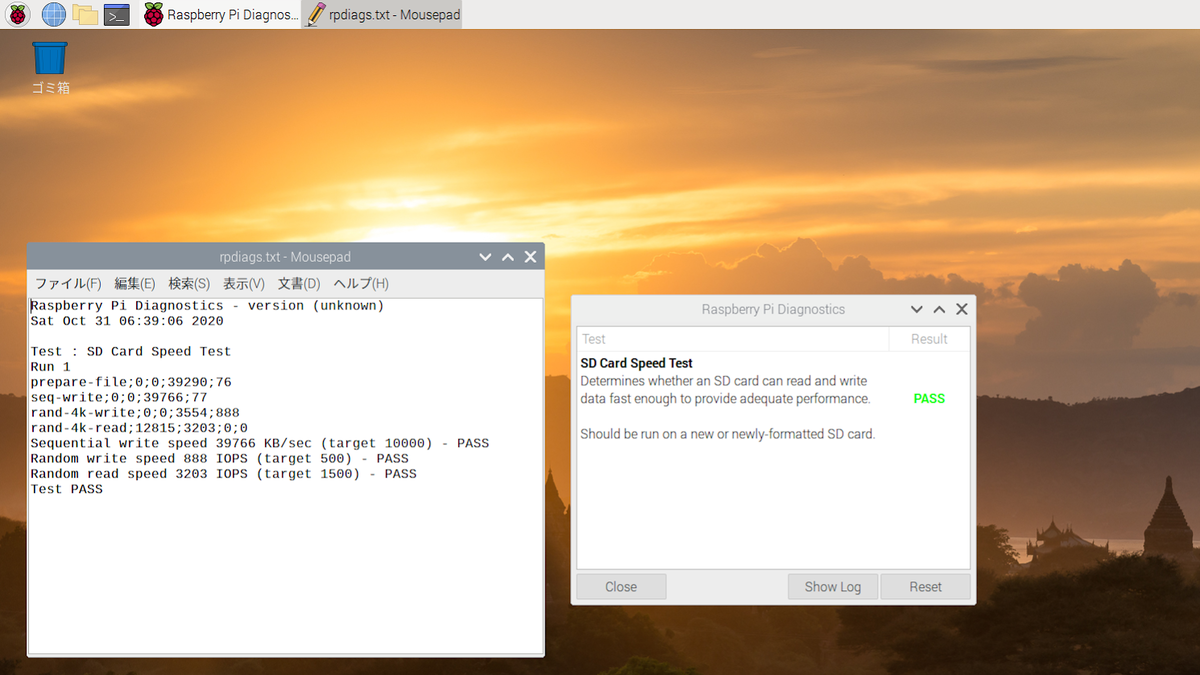Maximize the Mousepad window
The width and height of the screenshot is (1200, 675).
point(508,257)
